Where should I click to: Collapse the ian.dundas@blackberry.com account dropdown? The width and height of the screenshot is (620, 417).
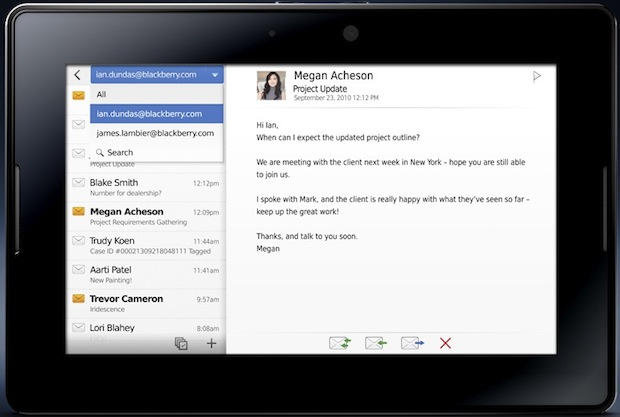(214, 75)
